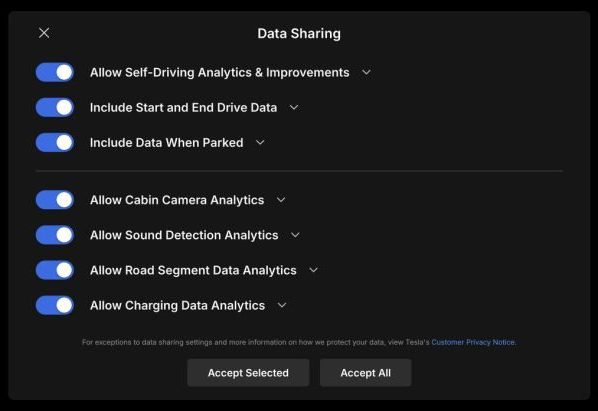Turn off Include Data When Parked switch
The height and width of the screenshot is (411, 598).
pyautogui.click(x=55, y=143)
